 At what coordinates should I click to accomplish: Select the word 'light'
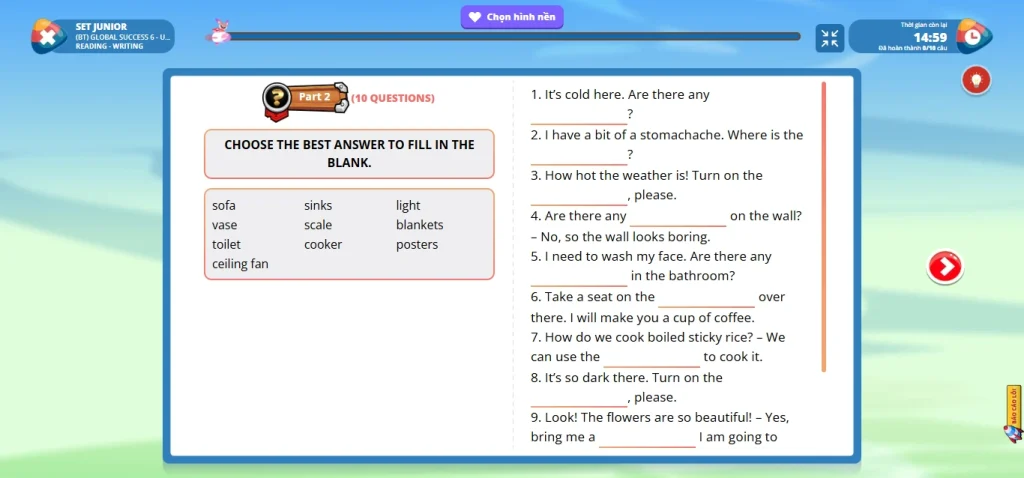408,206
